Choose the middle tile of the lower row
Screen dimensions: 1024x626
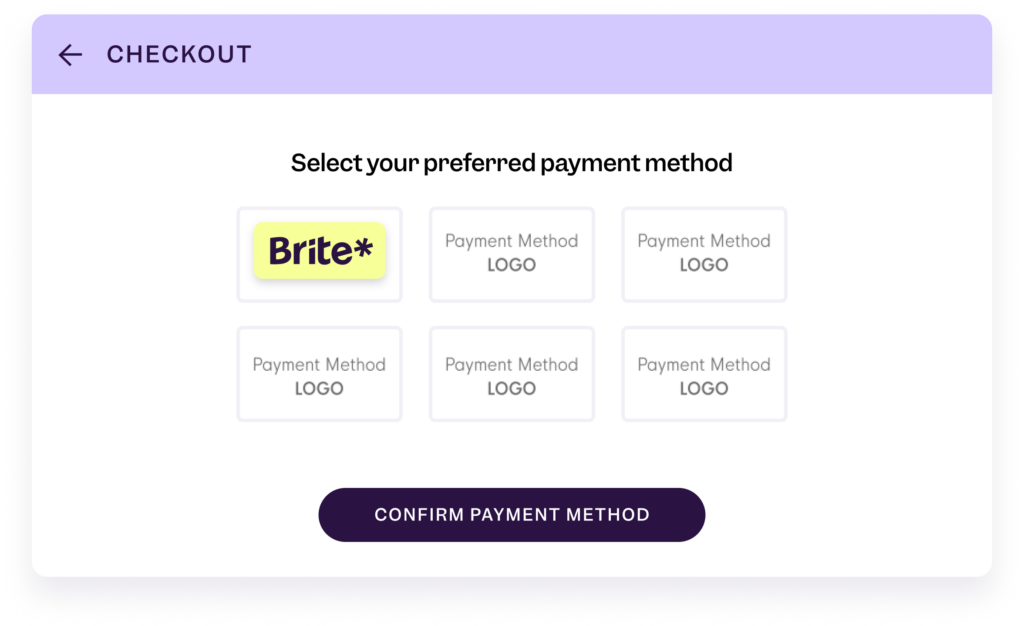511,374
